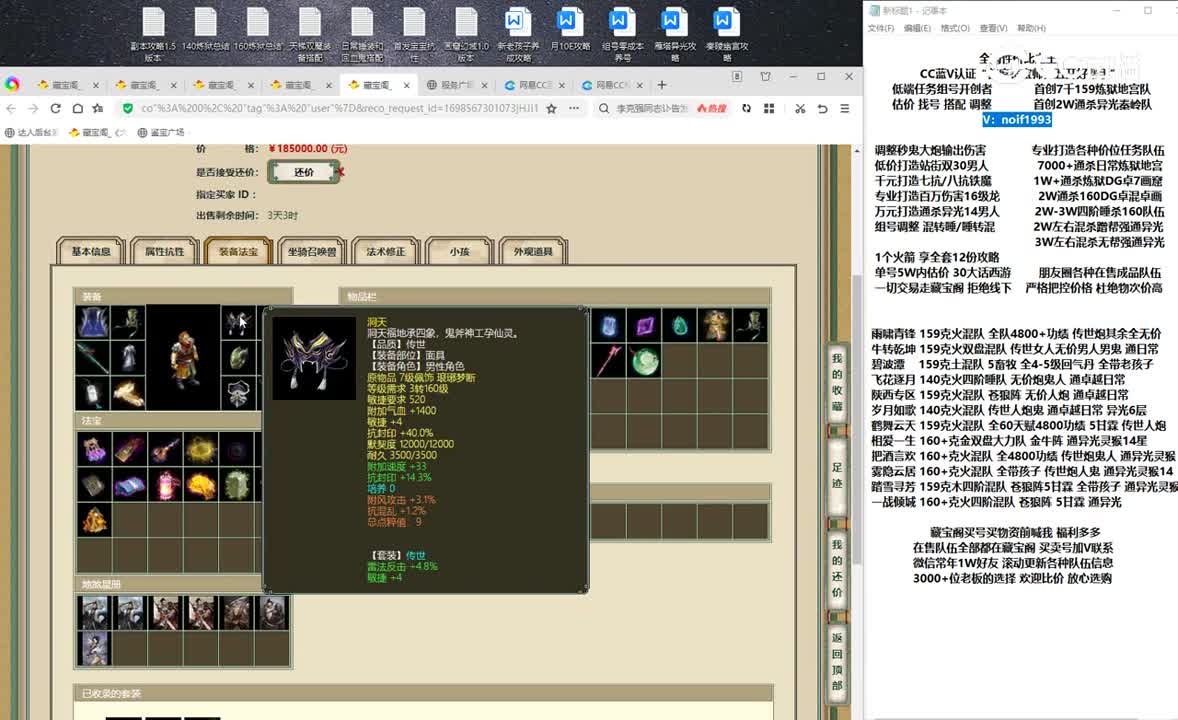Select the red spear in the 物品栏

[x=609, y=362]
